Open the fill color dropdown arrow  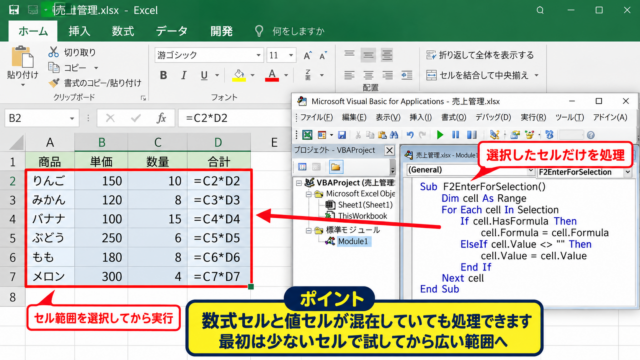(253, 75)
